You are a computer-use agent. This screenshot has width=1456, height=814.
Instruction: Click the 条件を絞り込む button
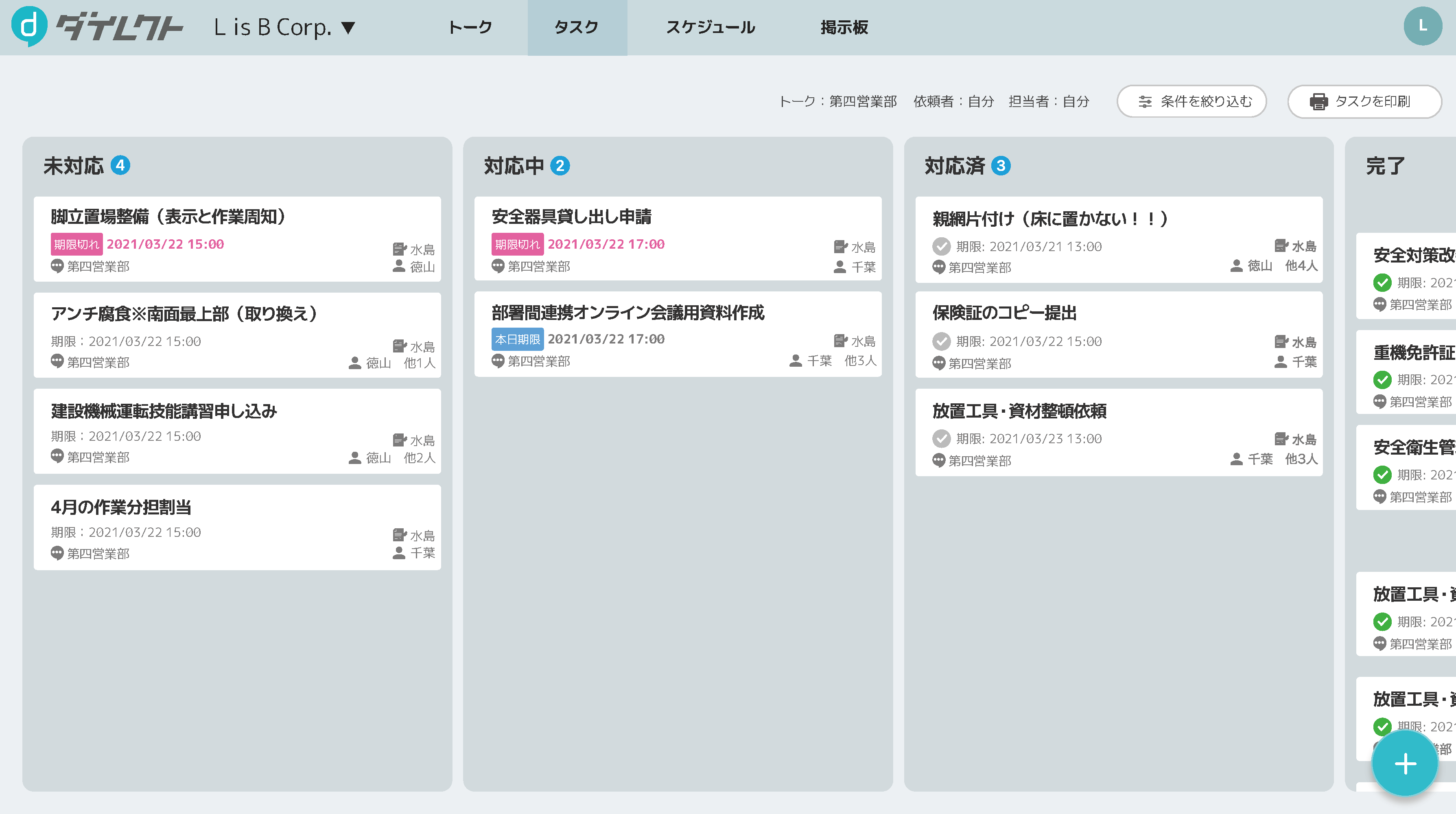[x=1191, y=102]
